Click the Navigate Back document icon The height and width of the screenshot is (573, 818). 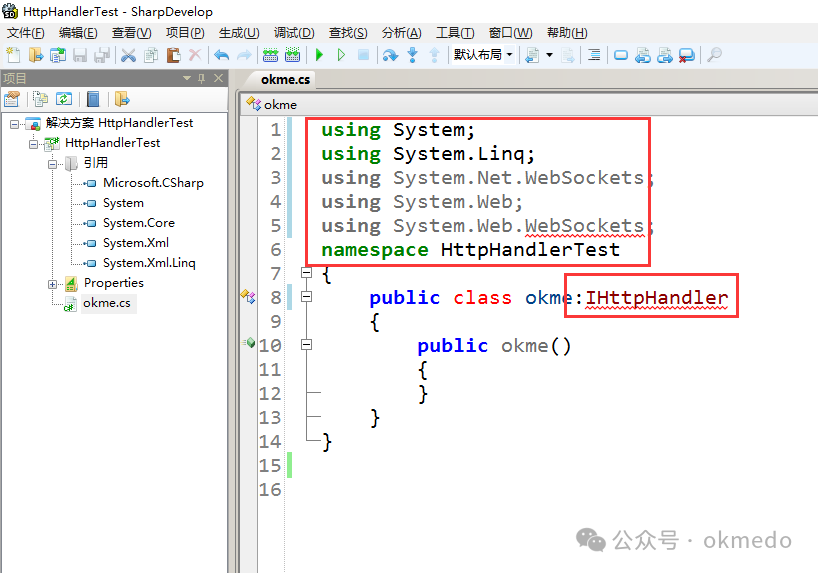532,55
